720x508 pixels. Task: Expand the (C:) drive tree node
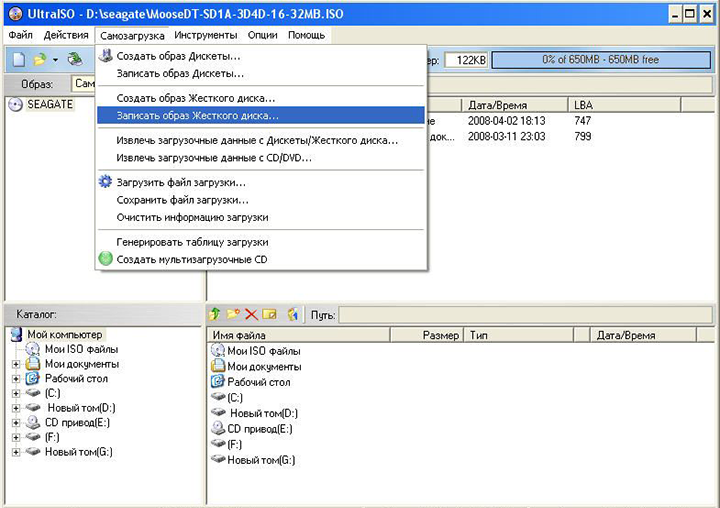(16, 394)
